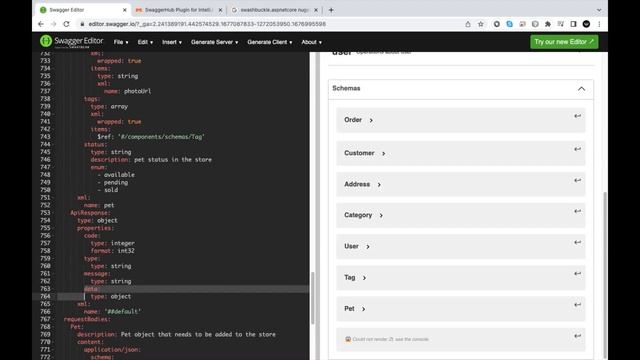The width and height of the screenshot is (640, 360).
Task: Click the jump-to arrow for Address schema
Action: [578, 180]
